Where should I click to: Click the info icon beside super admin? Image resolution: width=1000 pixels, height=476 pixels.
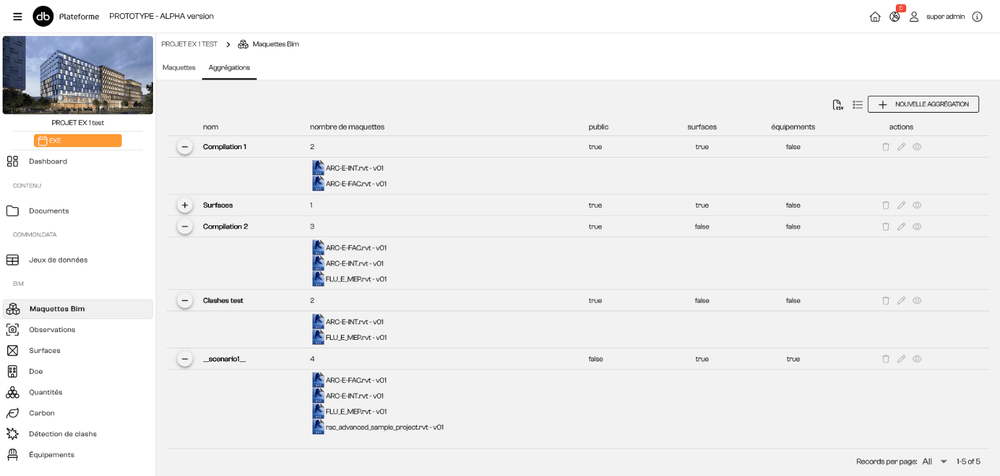click(977, 17)
